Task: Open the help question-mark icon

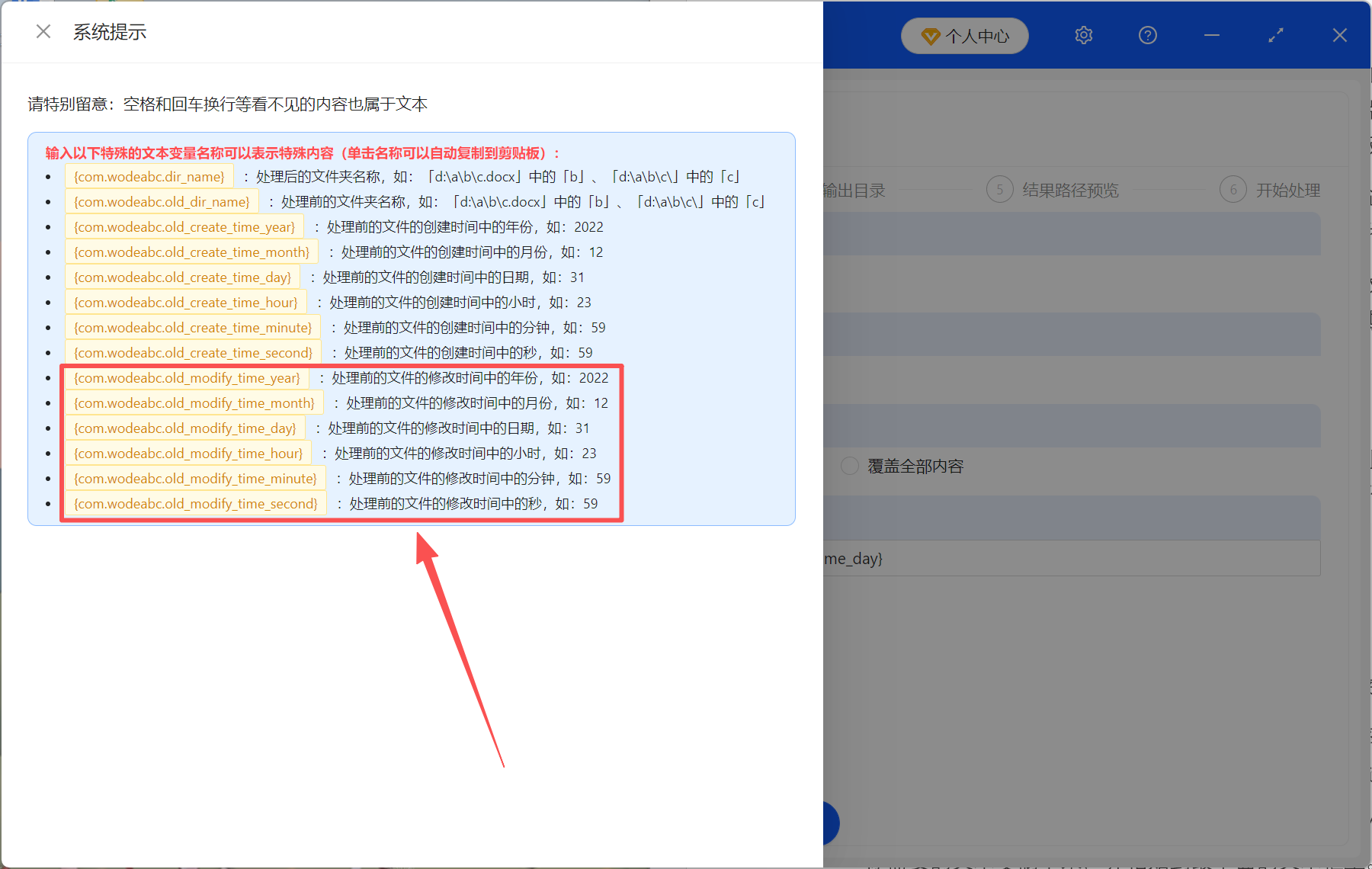Action: tap(1147, 35)
